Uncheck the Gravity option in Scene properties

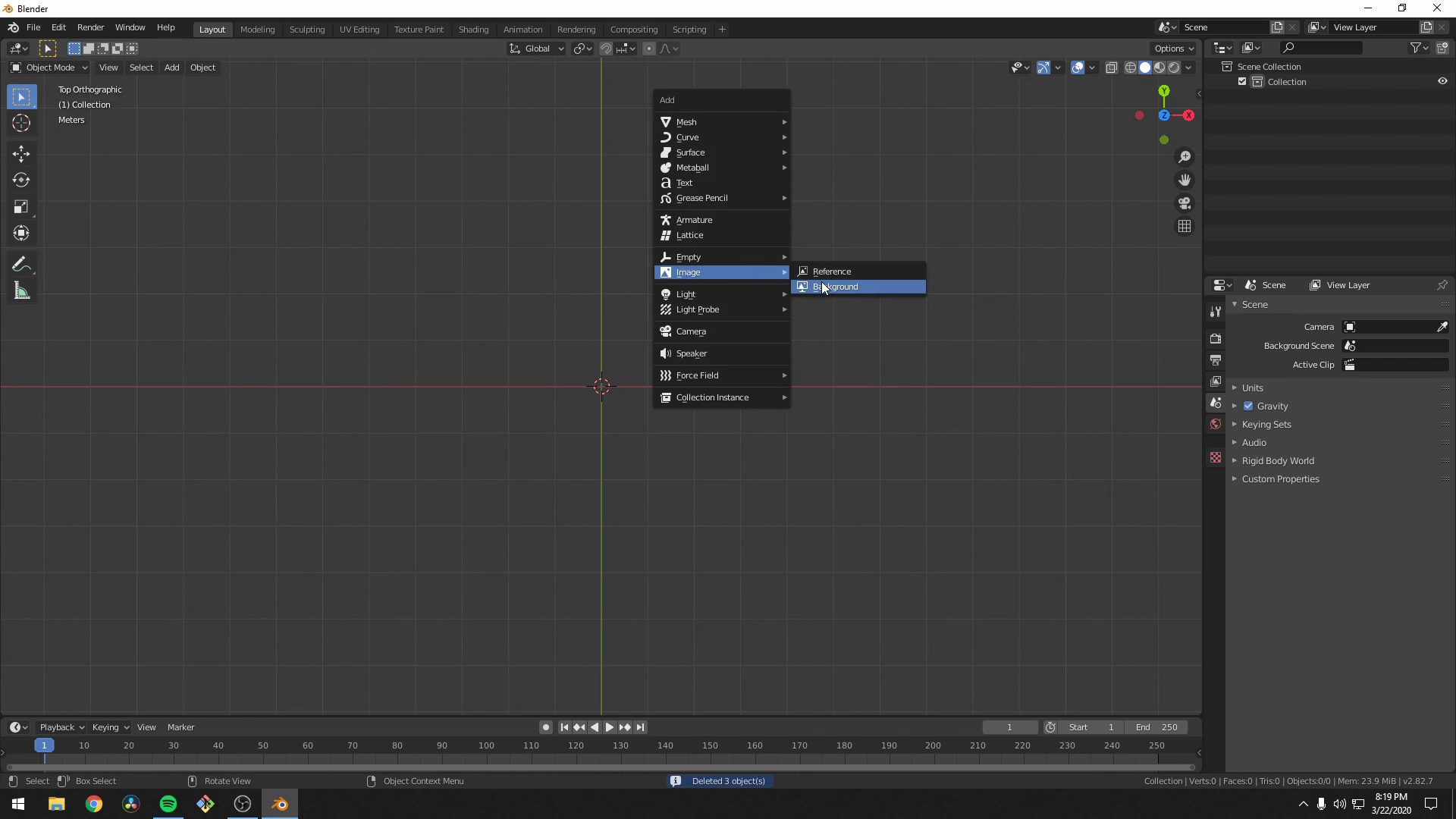1249,406
